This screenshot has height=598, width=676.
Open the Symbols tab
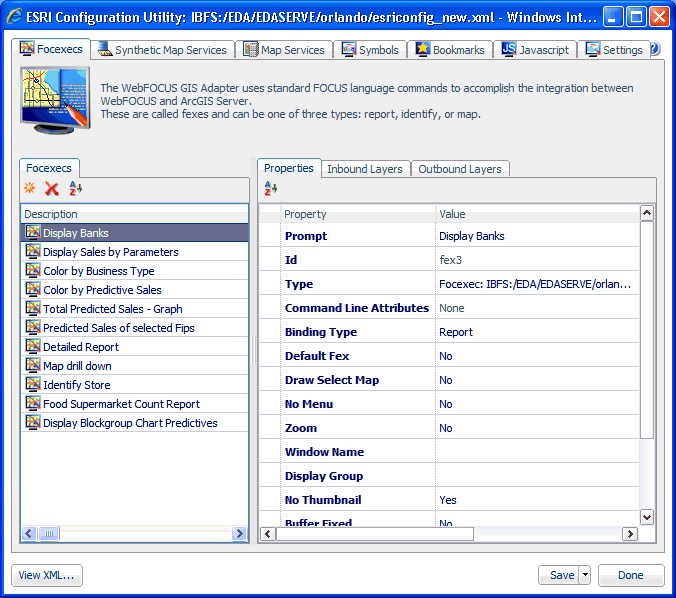[370, 50]
